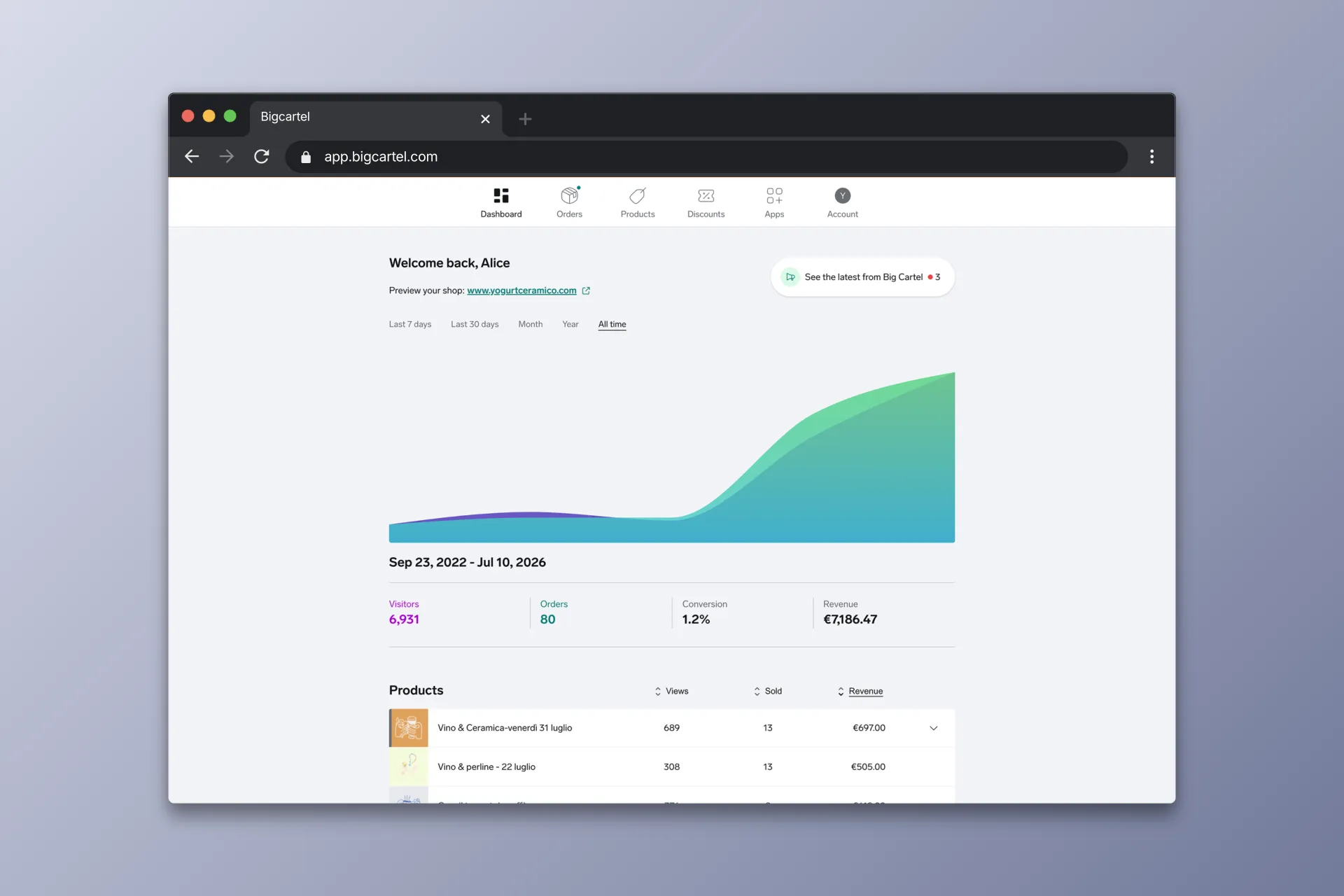The height and width of the screenshot is (896, 1344).
Task: Open Vino & Ceramica-venerdì 31 luglio product
Action: coord(505,728)
